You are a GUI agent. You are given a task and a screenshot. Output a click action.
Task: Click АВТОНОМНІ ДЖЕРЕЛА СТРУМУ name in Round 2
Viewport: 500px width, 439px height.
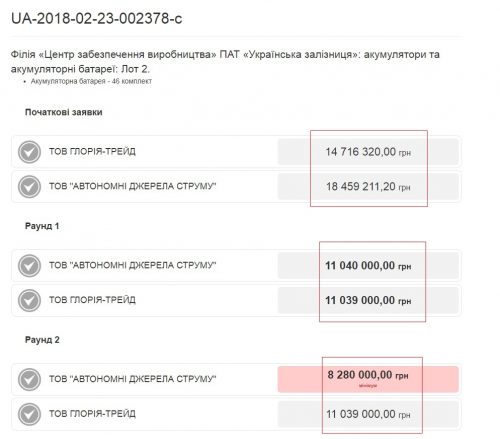[133, 379]
